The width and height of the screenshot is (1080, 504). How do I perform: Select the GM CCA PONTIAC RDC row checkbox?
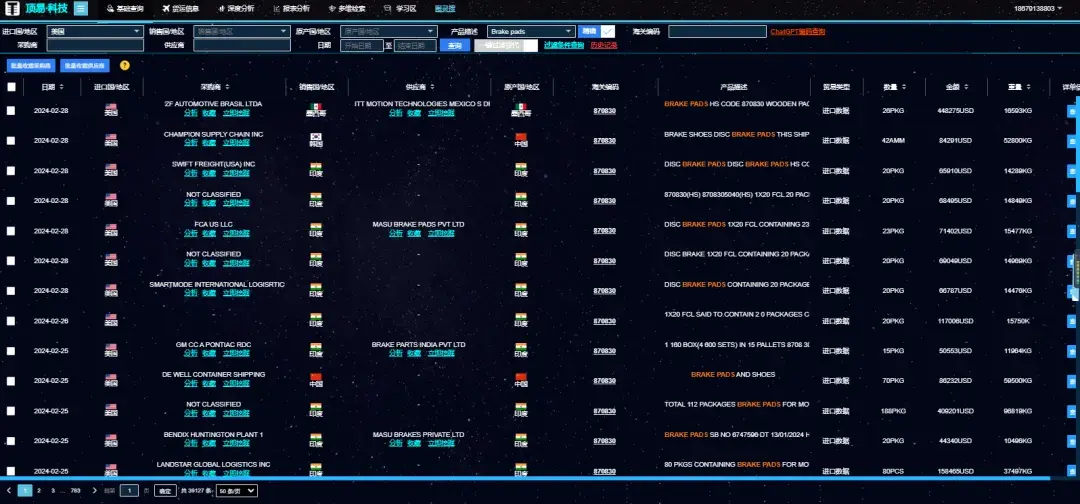(11, 350)
